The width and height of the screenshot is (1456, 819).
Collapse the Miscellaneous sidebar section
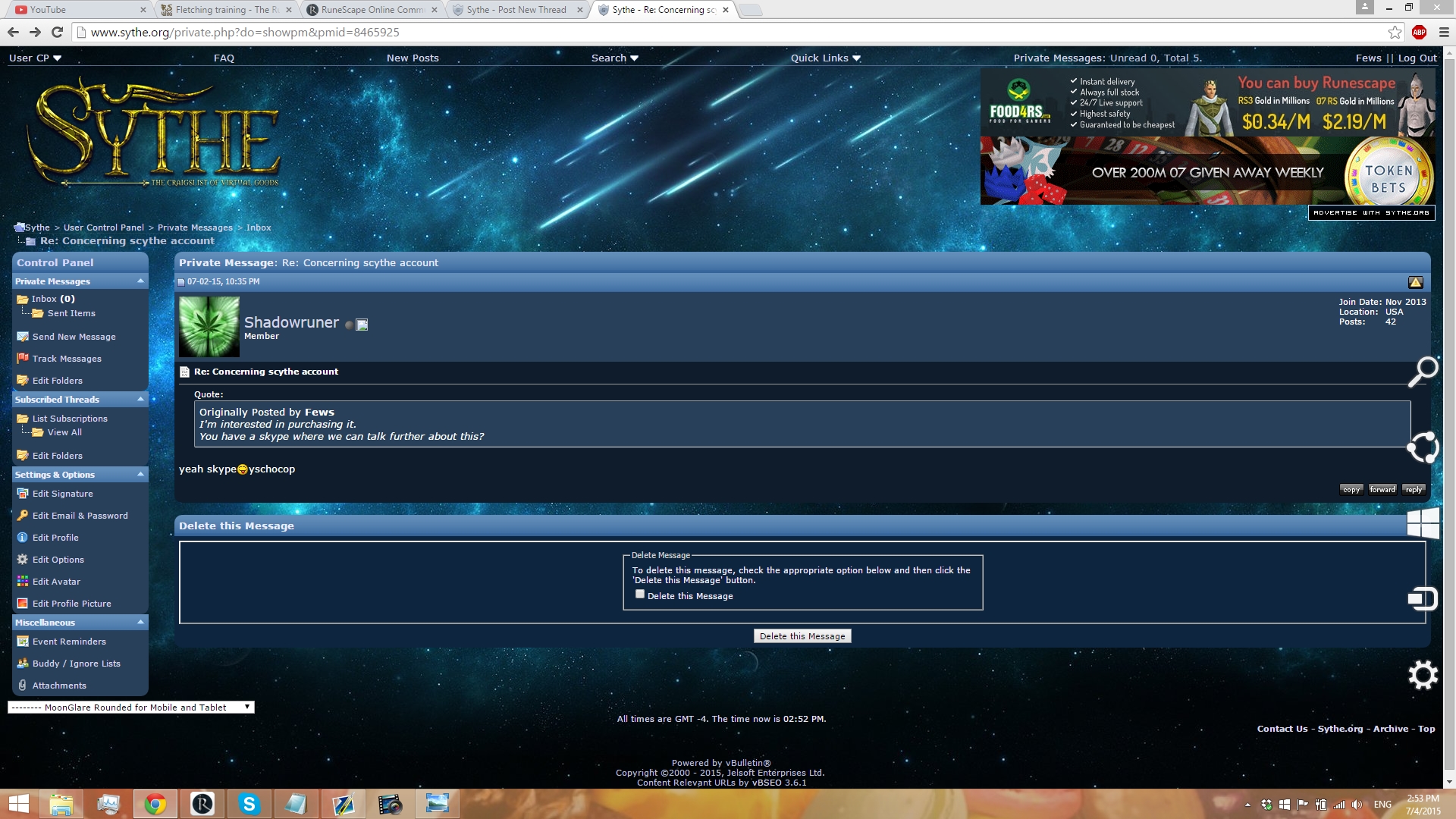tap(140, 623)
